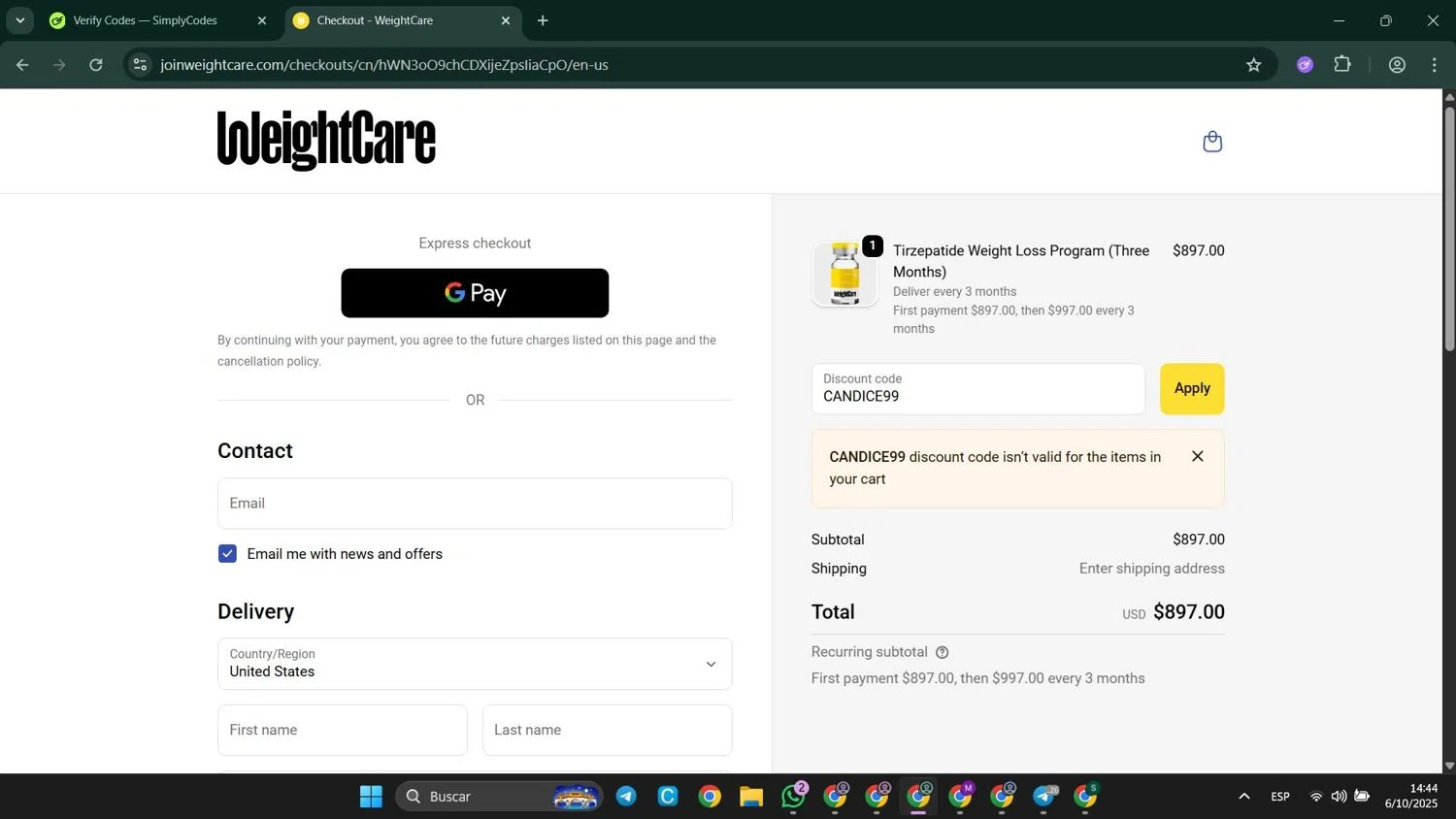Apply the CANDICE99 discount code
This screenshot has width=1456, height=819.
[x=1192, y=388]
